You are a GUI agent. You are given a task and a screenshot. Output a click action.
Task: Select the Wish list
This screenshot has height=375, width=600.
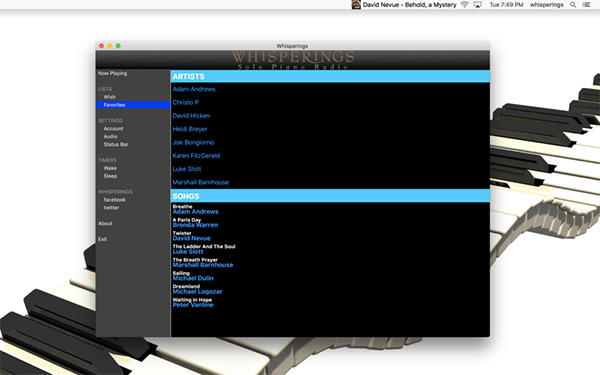pyautogui.click(x=109, y=97)
